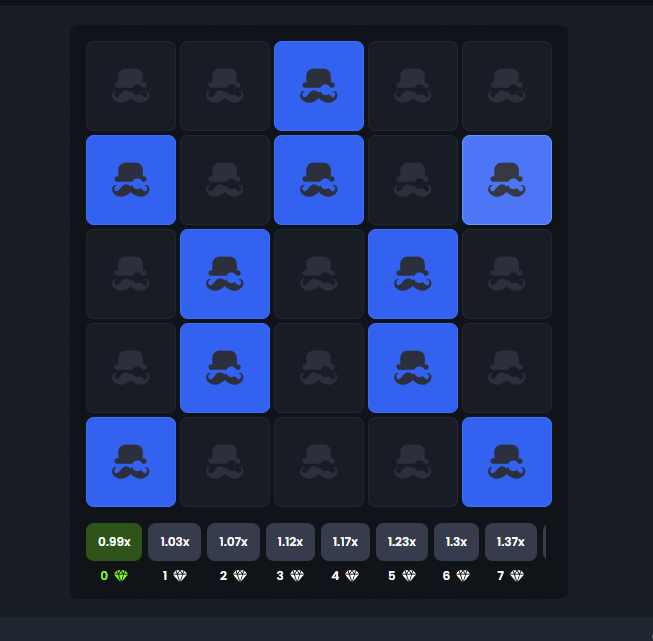Choose the dark tile in row 5, column 4
Viewport: 653px width, 641px height.
click(413, 462)
